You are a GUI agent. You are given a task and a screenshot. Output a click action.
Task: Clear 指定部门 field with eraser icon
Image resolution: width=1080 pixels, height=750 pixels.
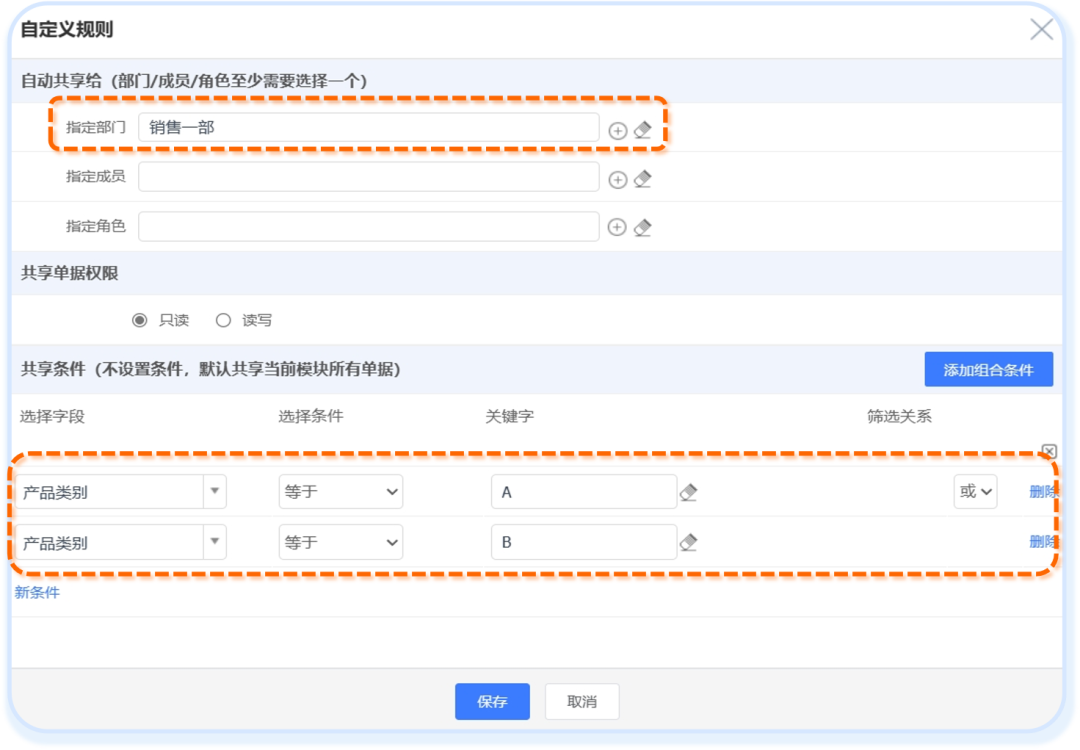point(643,130)
